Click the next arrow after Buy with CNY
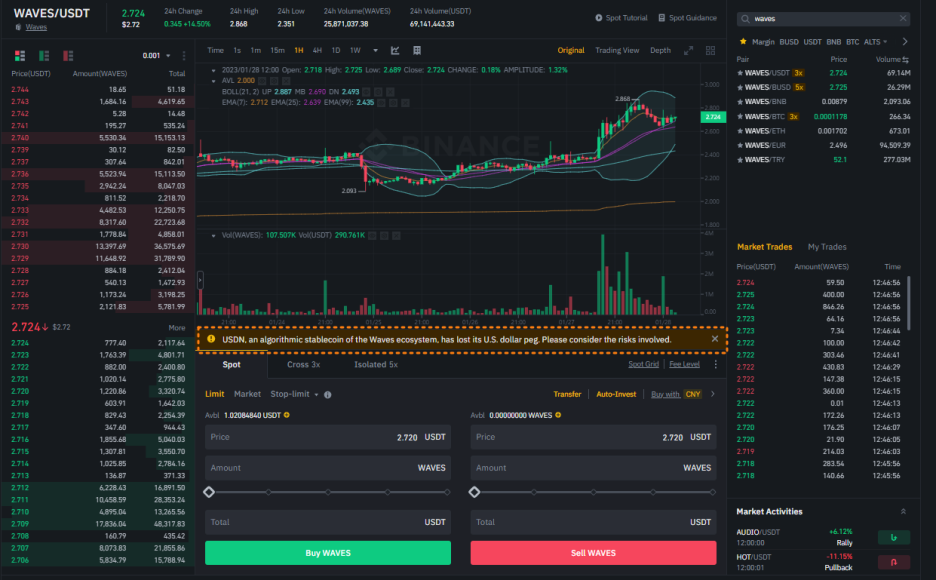This screenshot has width=936, height=580. (x=713, y=394)
